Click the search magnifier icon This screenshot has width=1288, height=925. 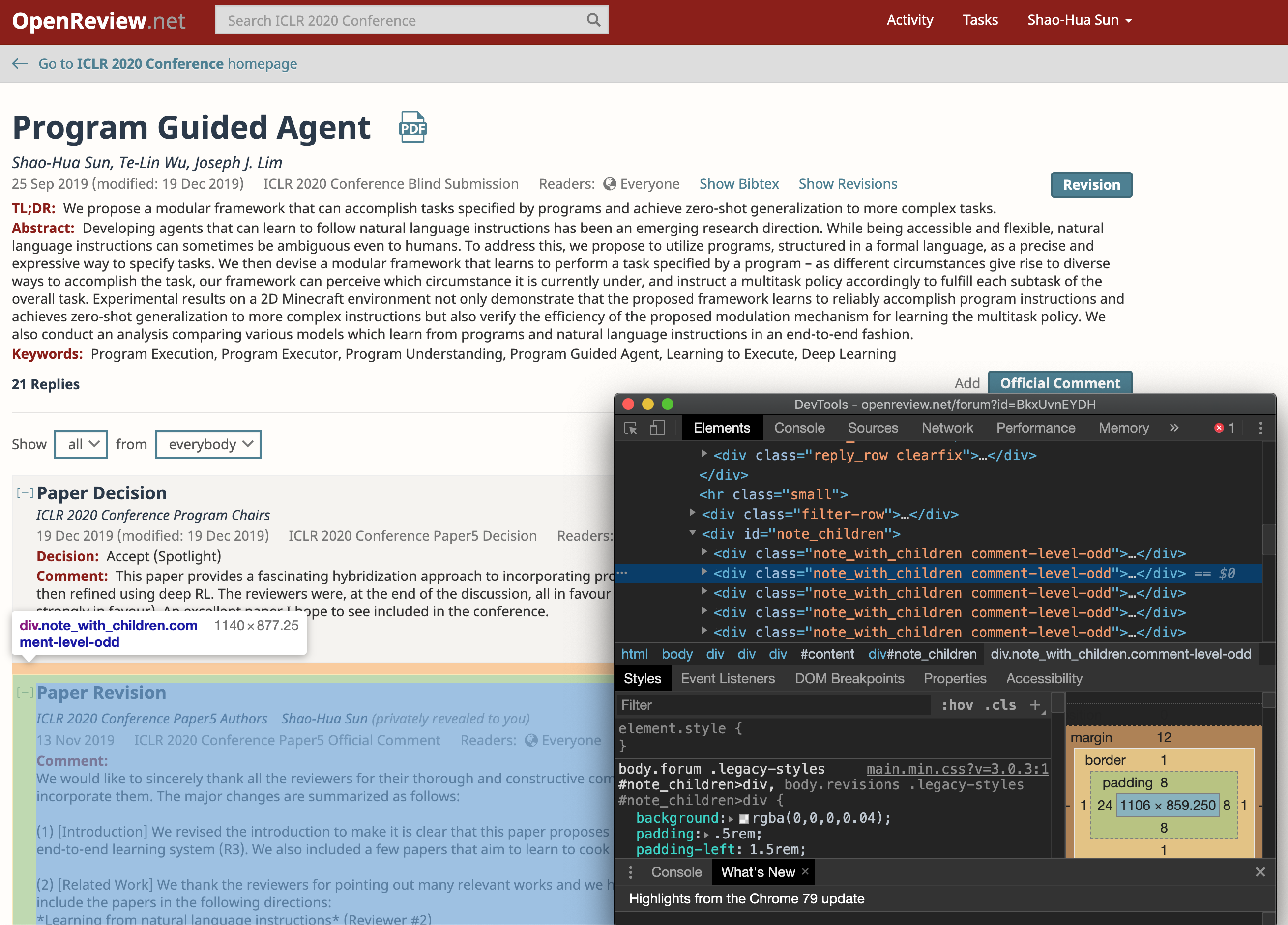pos(593,21)
